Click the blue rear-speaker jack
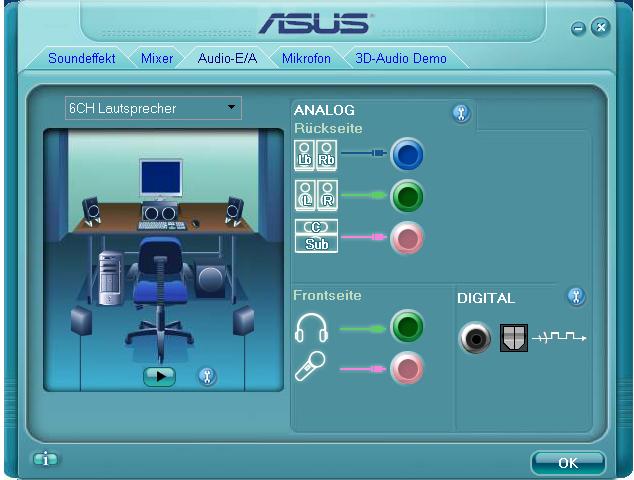 click(x=407, y=154)
